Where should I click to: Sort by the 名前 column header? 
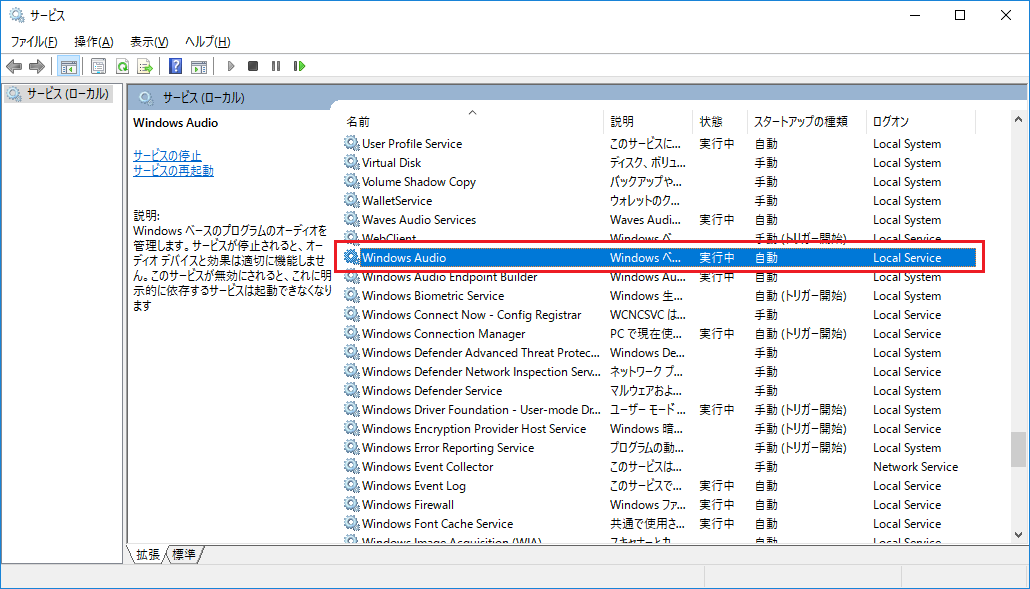[x=471, y=121]
